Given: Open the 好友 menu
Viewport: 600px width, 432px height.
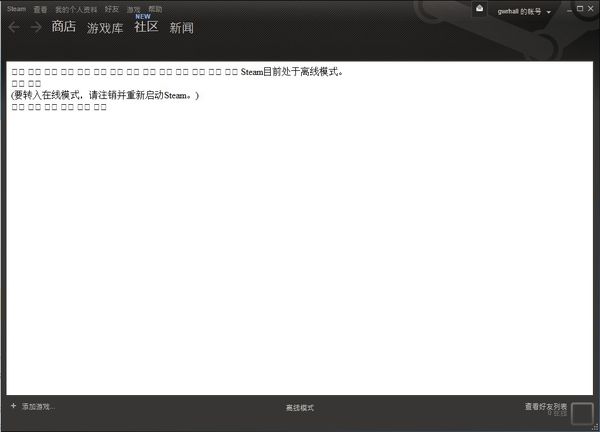Looking at the screenshot, I should (112, 9).
